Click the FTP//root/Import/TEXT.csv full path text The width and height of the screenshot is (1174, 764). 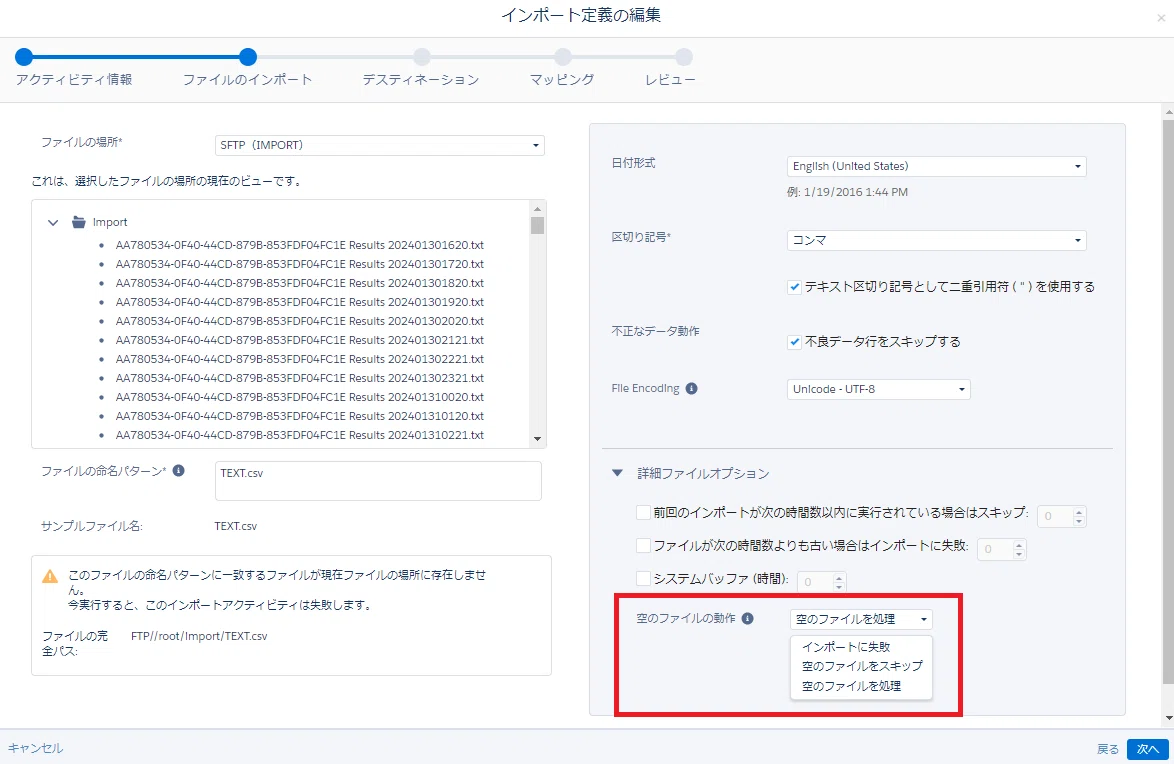[x=199, y=636]
